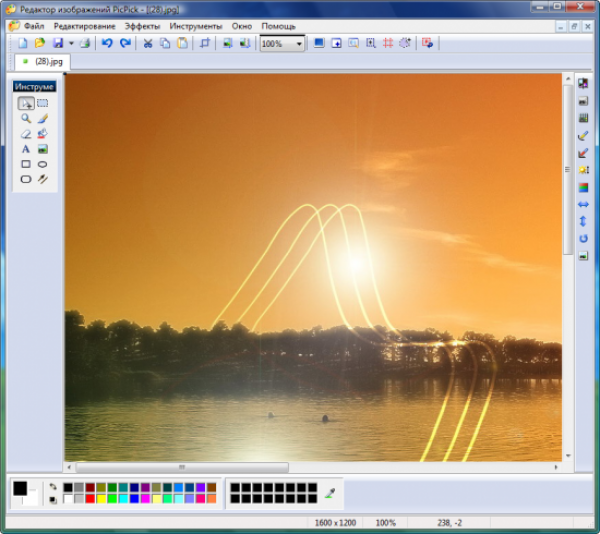
Task: Click the Copy icon
Action: pos(165,43)
